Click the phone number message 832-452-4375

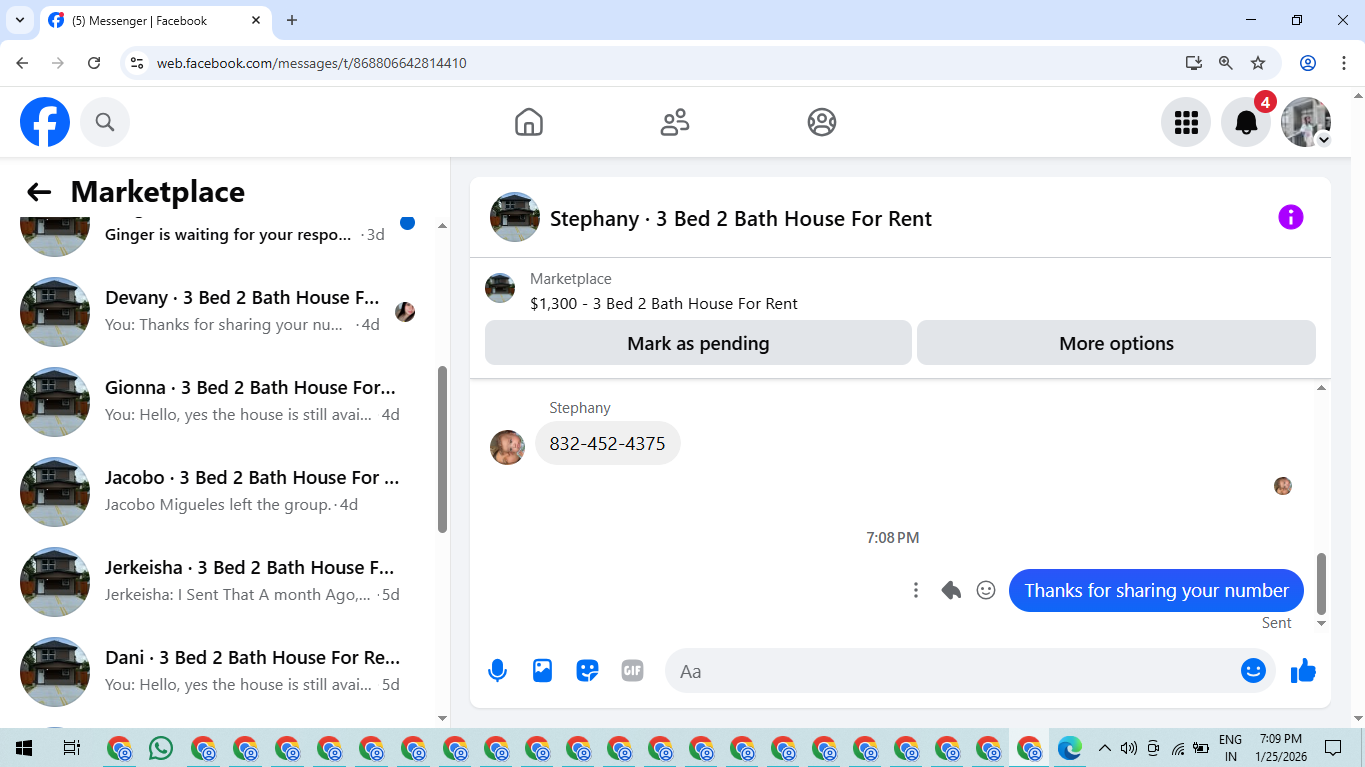point(607,443)
